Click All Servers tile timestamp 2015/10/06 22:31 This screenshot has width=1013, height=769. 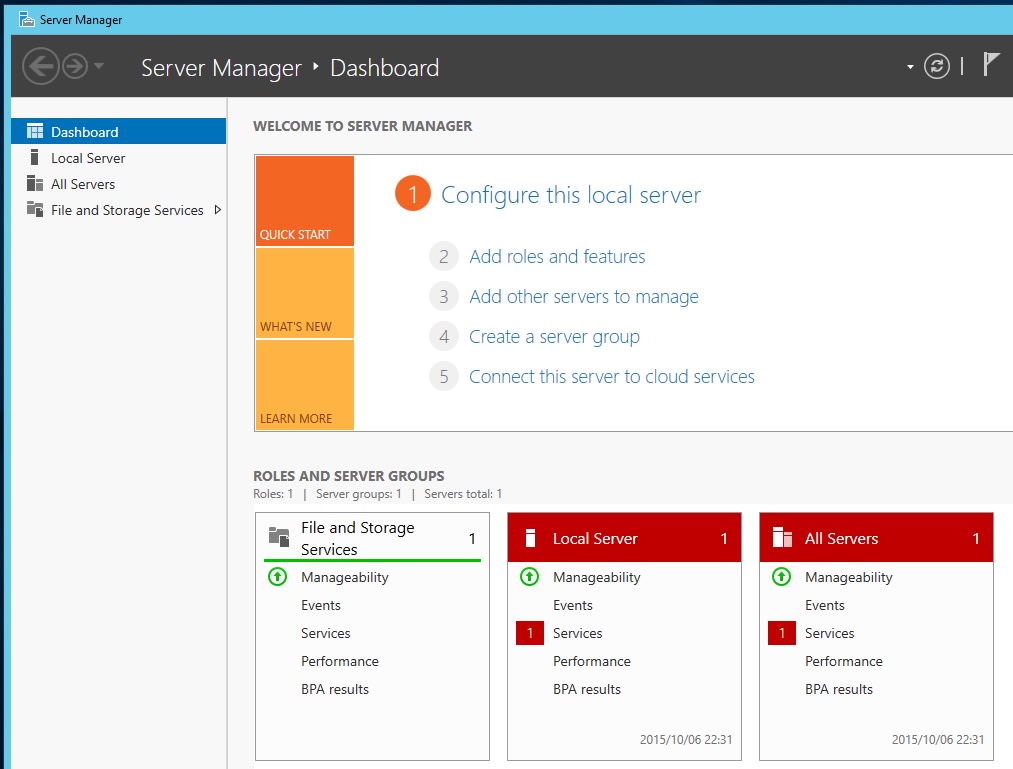click(938, 739)
